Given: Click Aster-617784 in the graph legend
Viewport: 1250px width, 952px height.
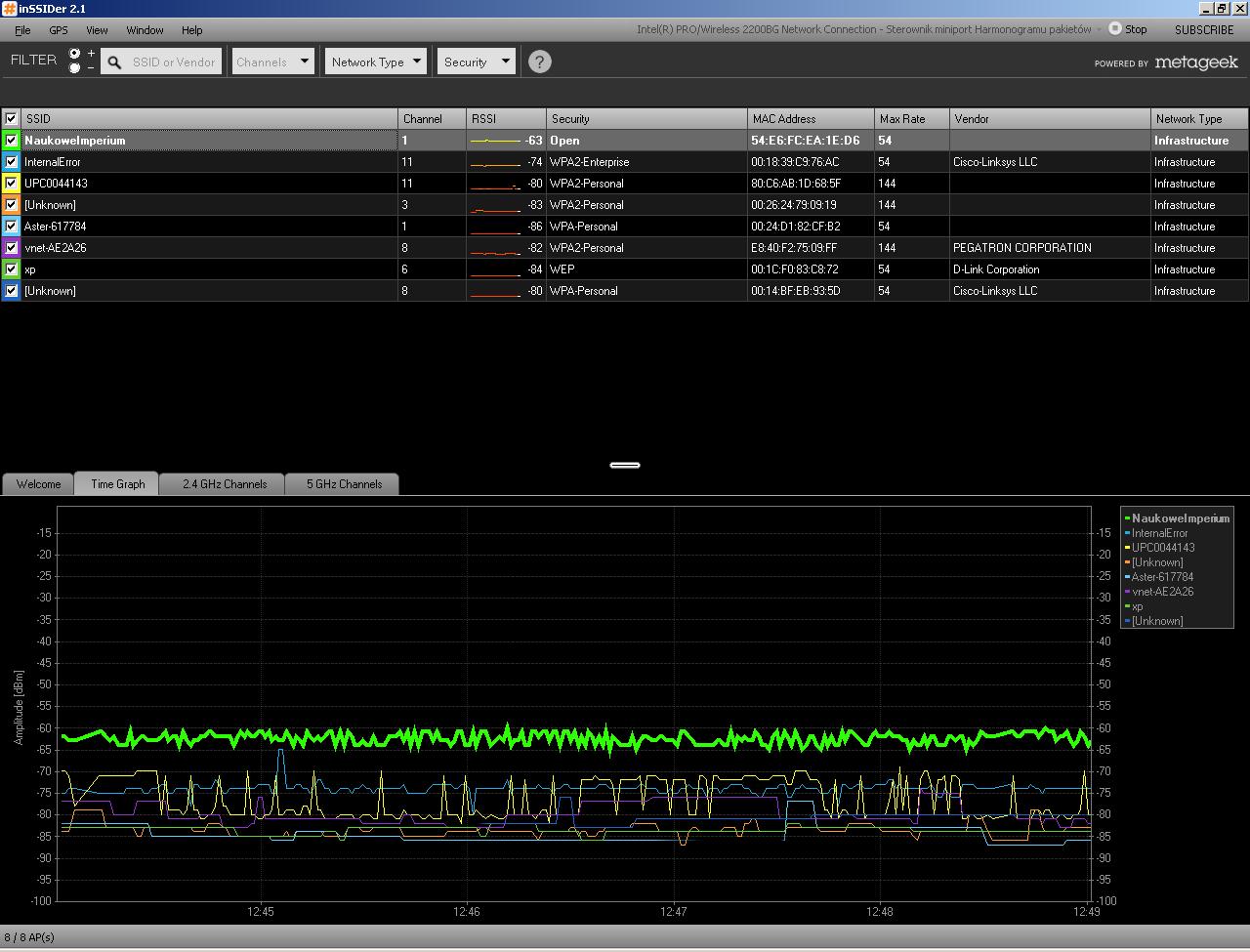Looking at the screenshot, I should coord(1162,577).
